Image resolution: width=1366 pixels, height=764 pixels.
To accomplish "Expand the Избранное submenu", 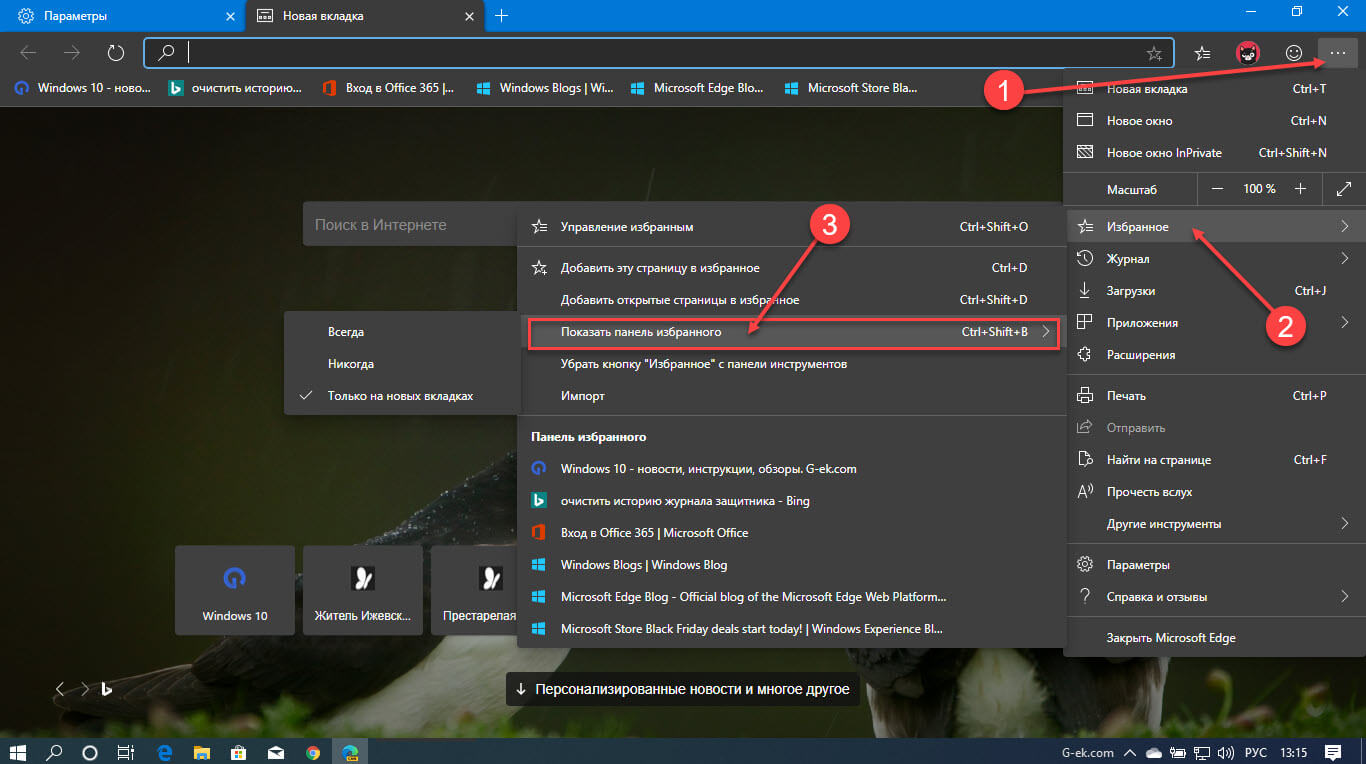I will 1213,227.
